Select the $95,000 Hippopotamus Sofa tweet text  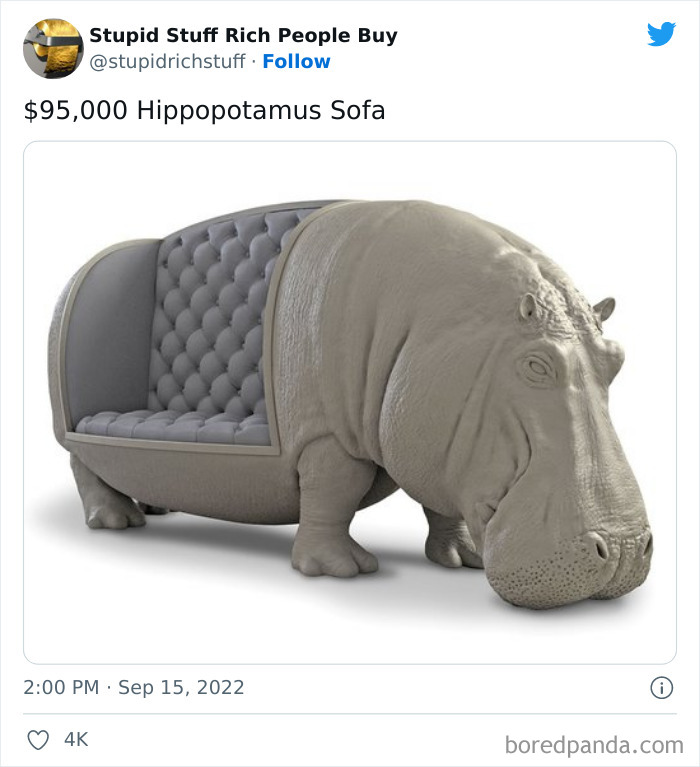(x=204, y=111)
